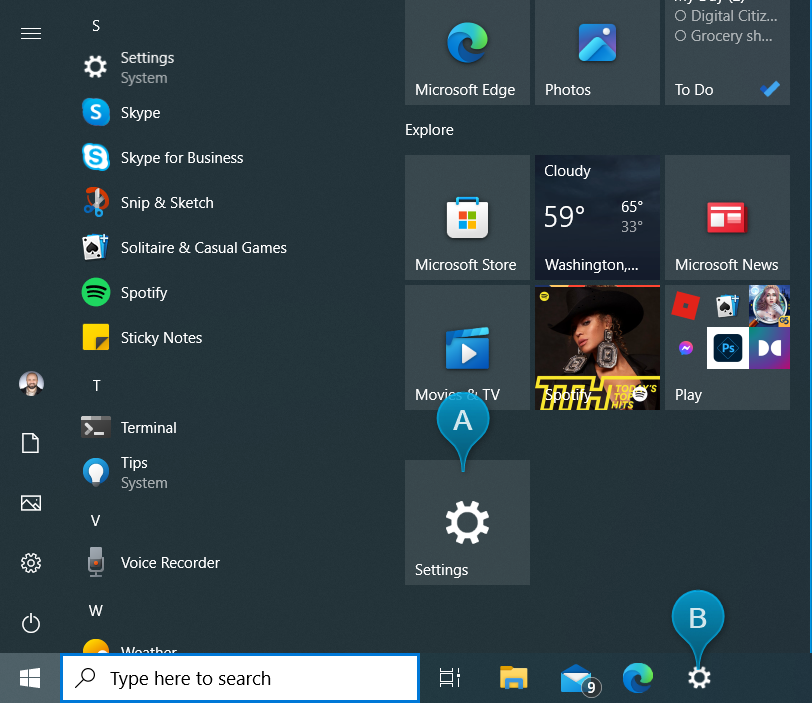Open Settings gear in Start sidebar
The width and height of the screenshot is (812, 703).
click(31, 563)
